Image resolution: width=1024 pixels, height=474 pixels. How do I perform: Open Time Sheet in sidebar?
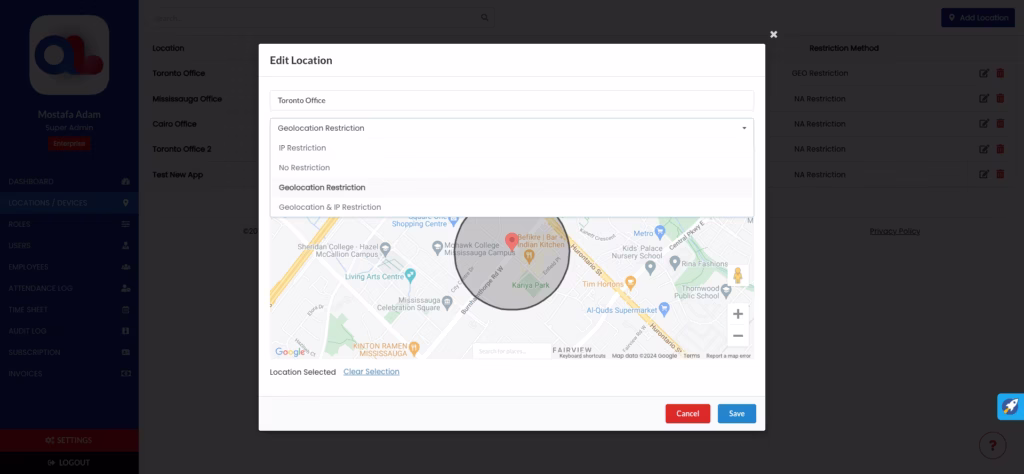[x=69, y=309]
